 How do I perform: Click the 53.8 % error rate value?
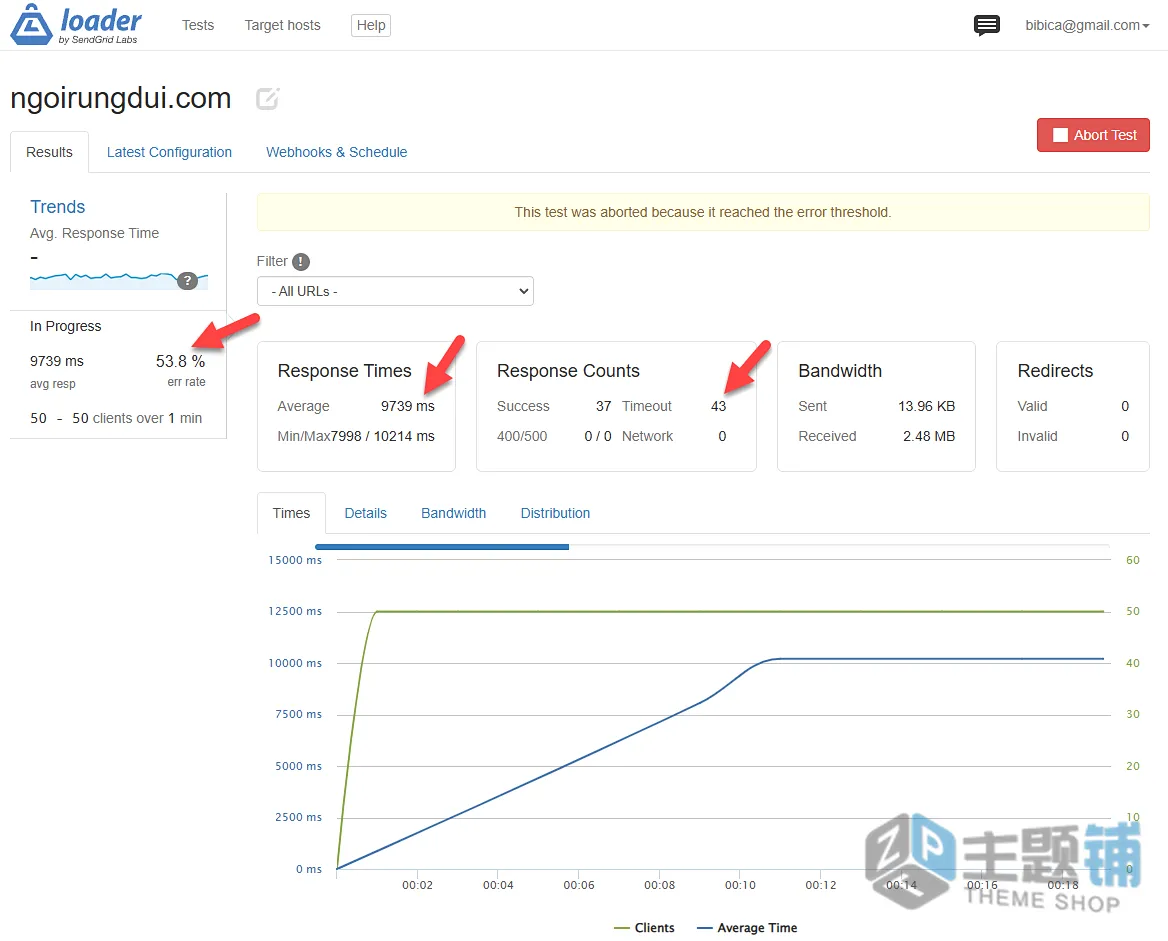coord(180,361)
